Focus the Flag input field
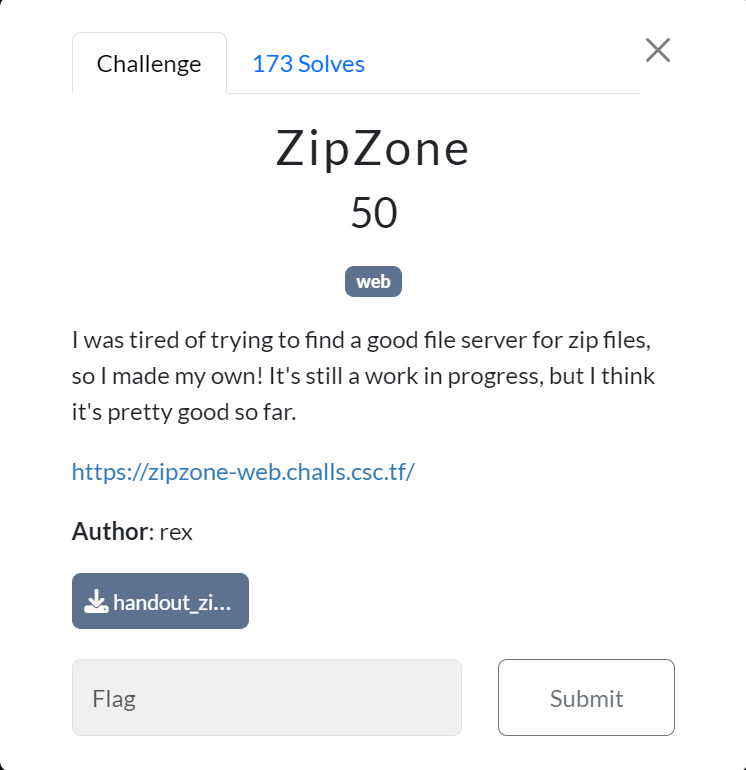 click(x=267, y=698)
